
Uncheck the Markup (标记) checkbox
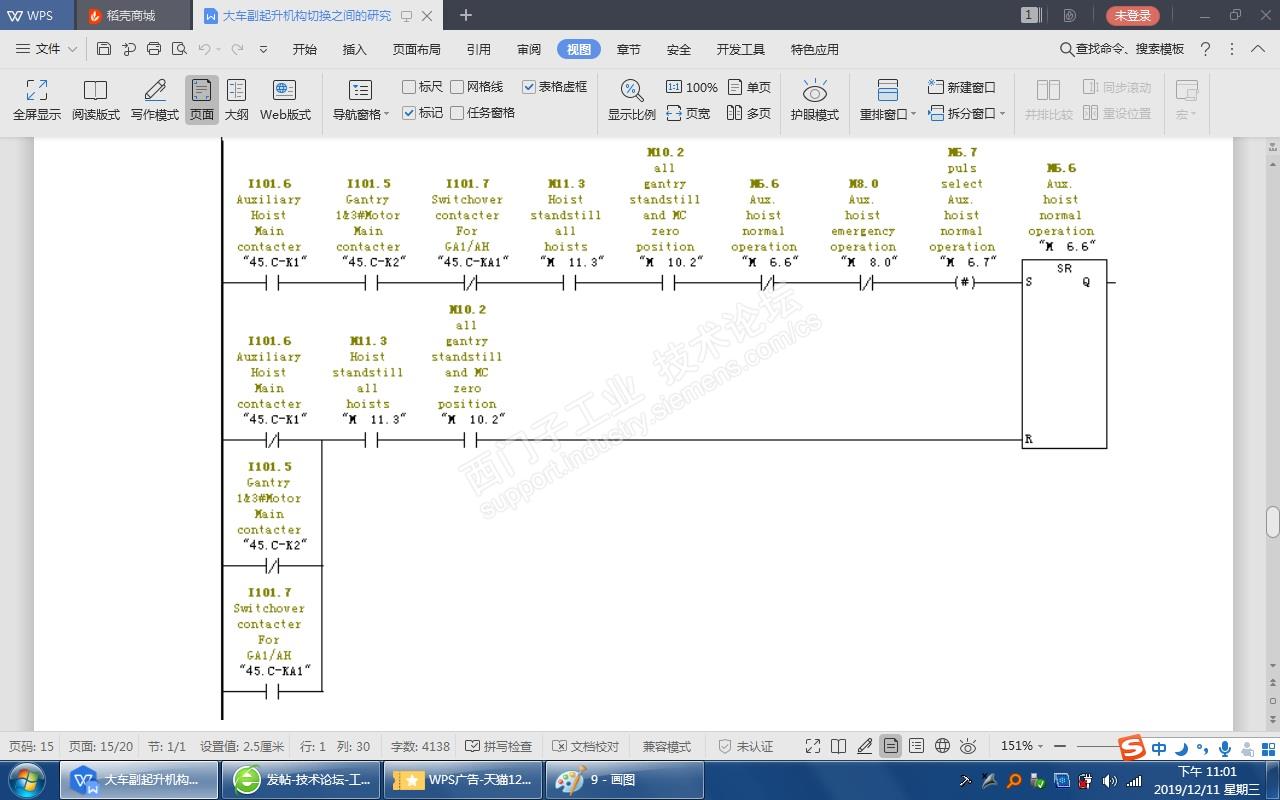pos(409,113)
